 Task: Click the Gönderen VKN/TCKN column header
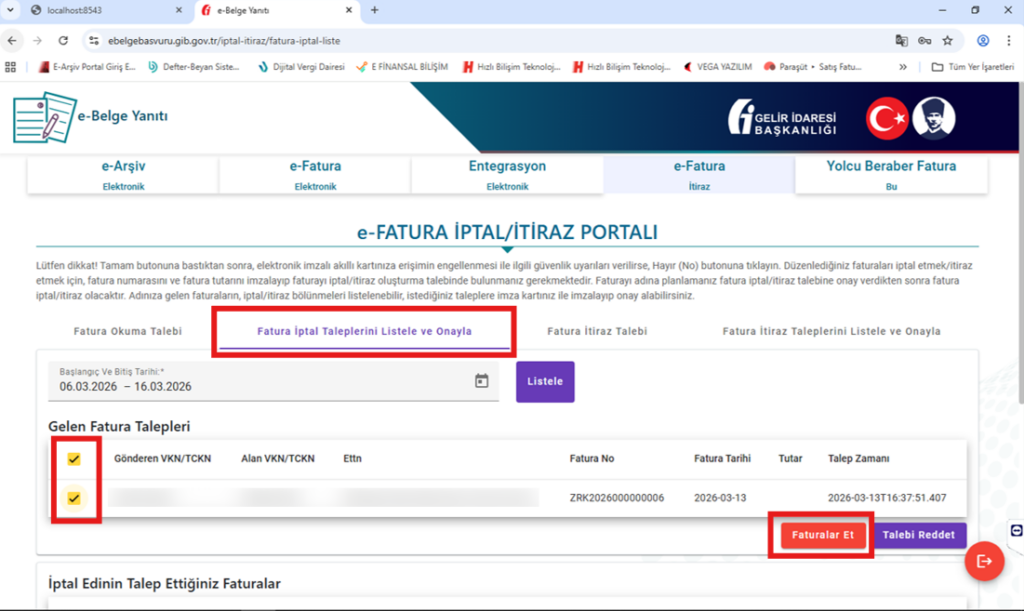click(x=163, y=459)
